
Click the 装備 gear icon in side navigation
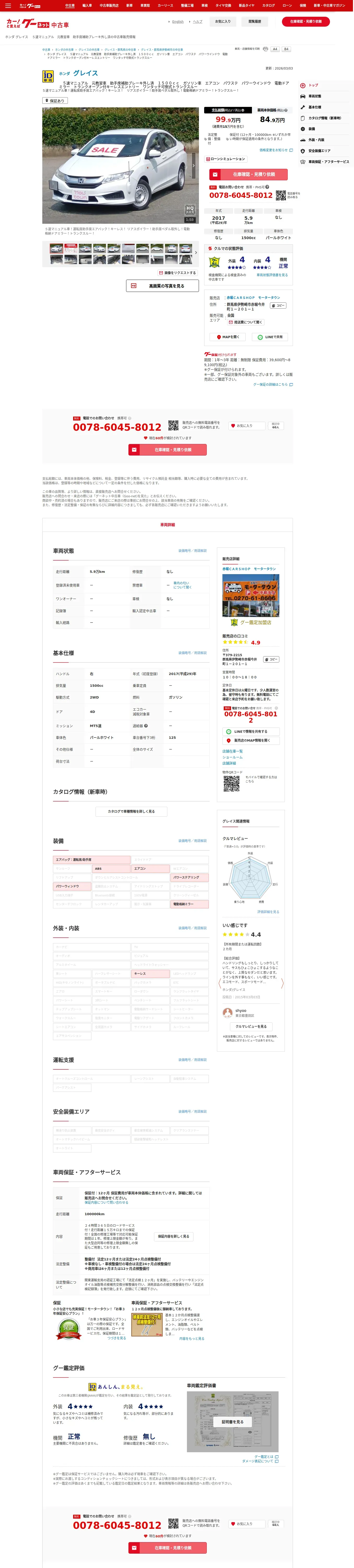click(x=303, y=129)
